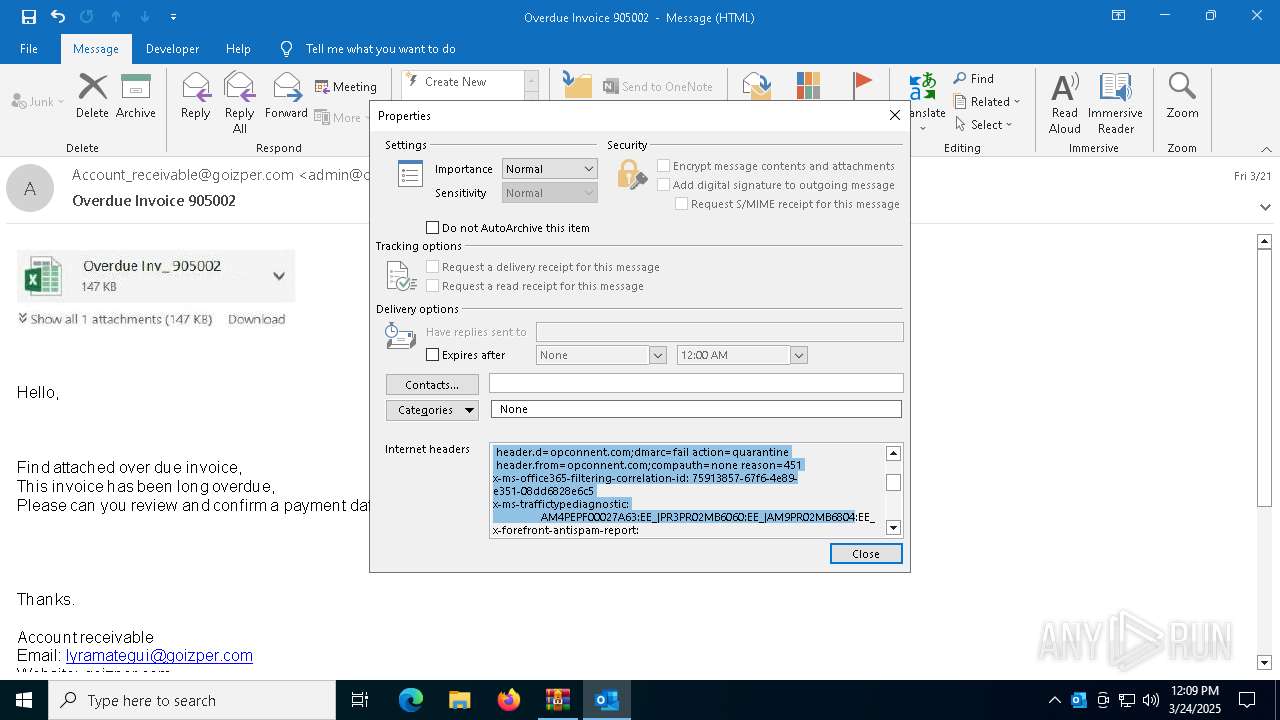Click the Find icon in Editing group
1280x720 pixels.
click(x=974, y=79)
